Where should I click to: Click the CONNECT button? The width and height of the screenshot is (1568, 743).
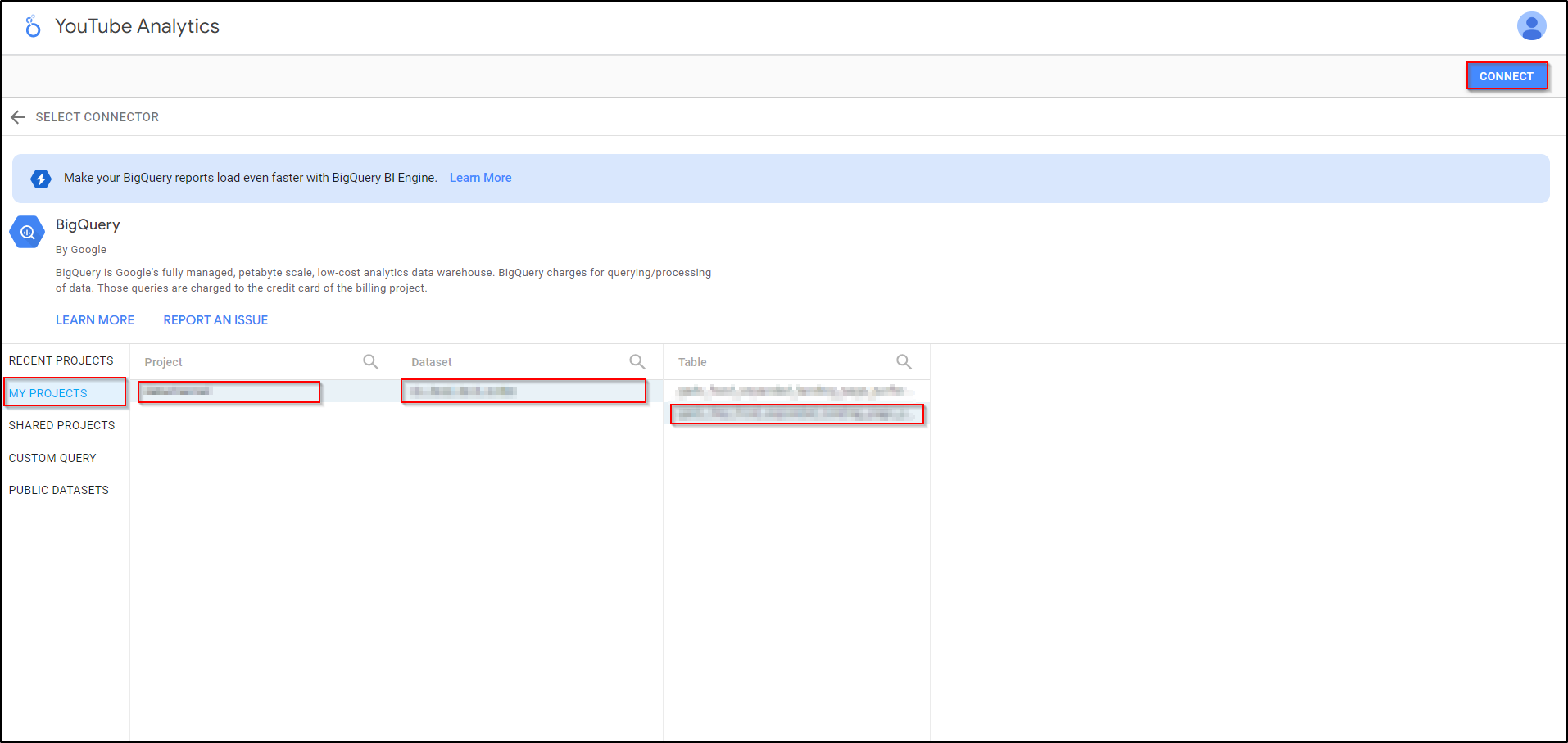click(1507, 76)
